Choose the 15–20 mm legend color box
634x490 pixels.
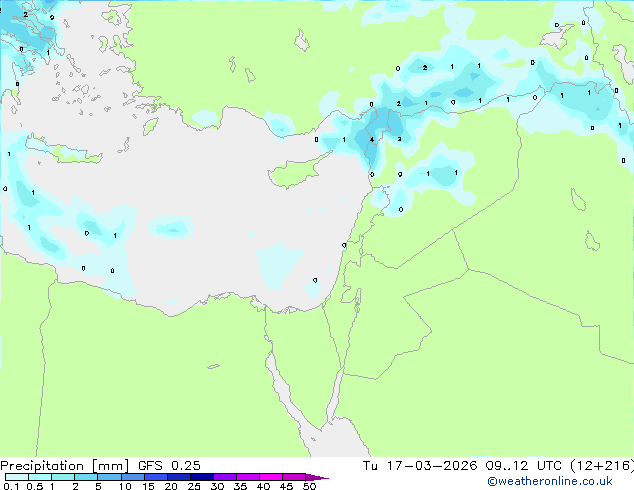point(155,477)
